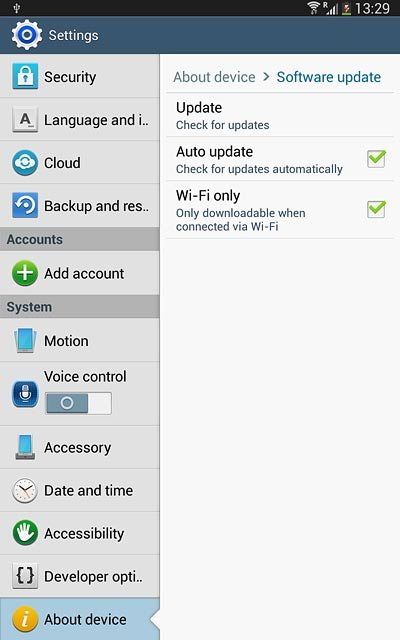This screenshot has width=400, height=640.
Task: Tap the Backup and reset icon
Action: pos(25,205)
